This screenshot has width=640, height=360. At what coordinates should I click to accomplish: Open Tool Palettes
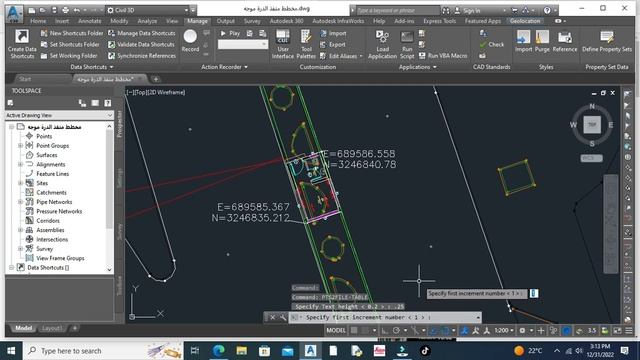pos(306,44)
